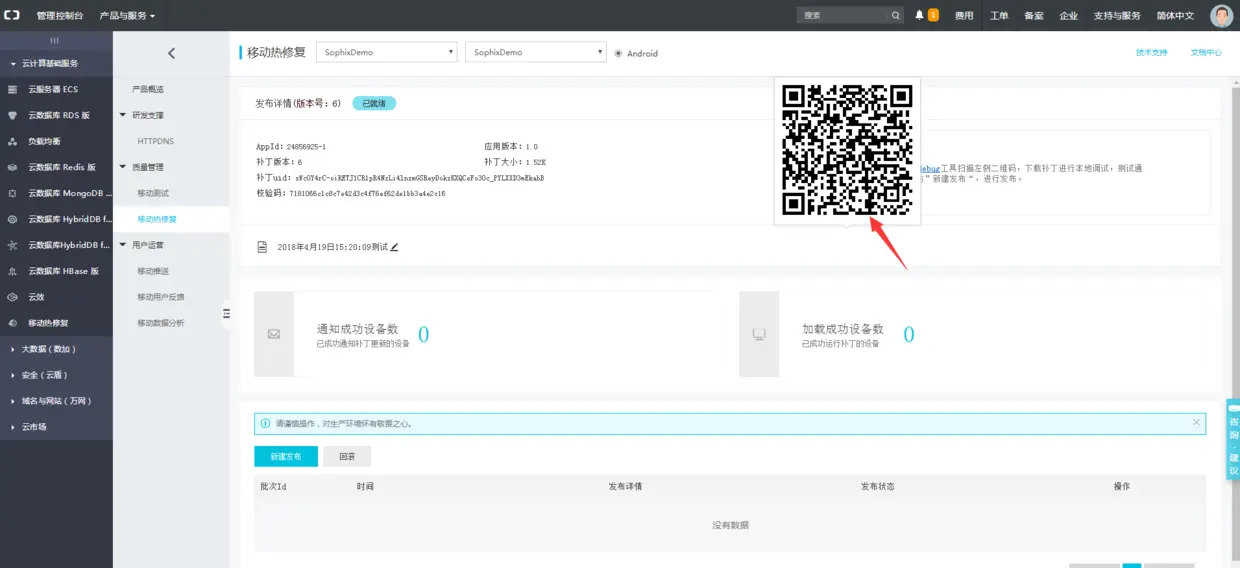The height and width of the screenshot is (568, 1240).
Task: Open 管理控制台 in top bar
Action: [60, 16]
